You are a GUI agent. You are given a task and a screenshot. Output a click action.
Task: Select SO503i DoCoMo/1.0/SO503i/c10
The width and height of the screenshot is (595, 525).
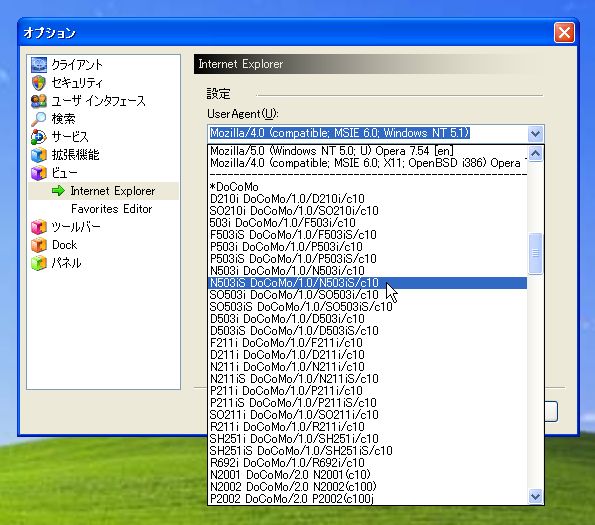[367, 295]
